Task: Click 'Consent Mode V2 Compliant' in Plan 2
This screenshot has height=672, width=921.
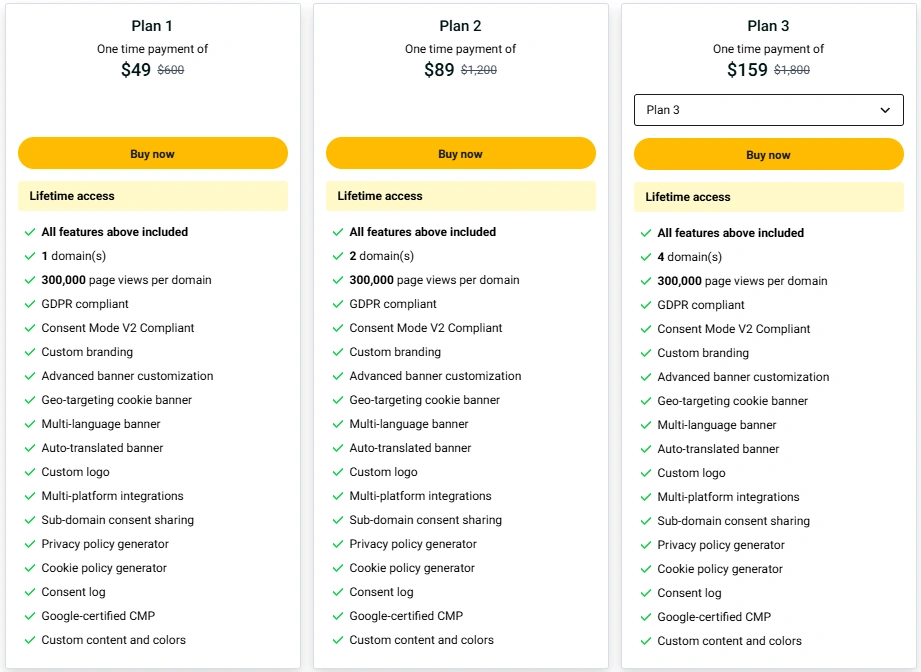Action: click(x=426, y=328)
